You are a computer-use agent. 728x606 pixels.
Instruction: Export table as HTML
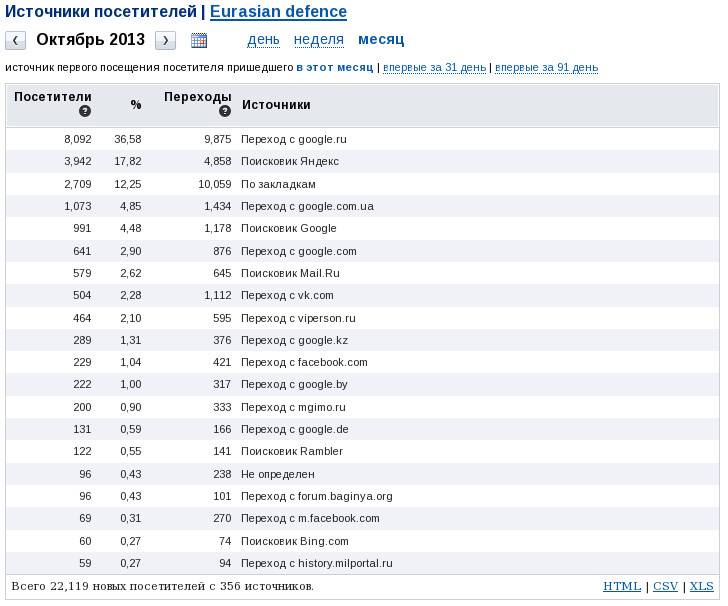622,586
